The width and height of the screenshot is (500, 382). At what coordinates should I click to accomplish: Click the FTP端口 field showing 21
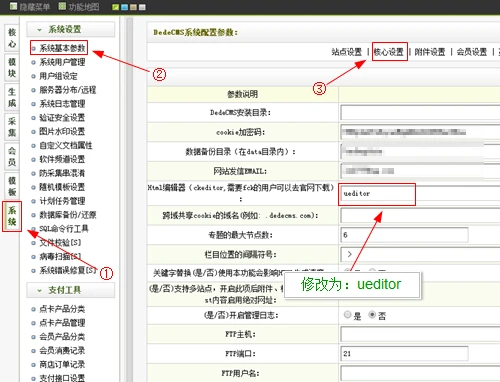404,354
